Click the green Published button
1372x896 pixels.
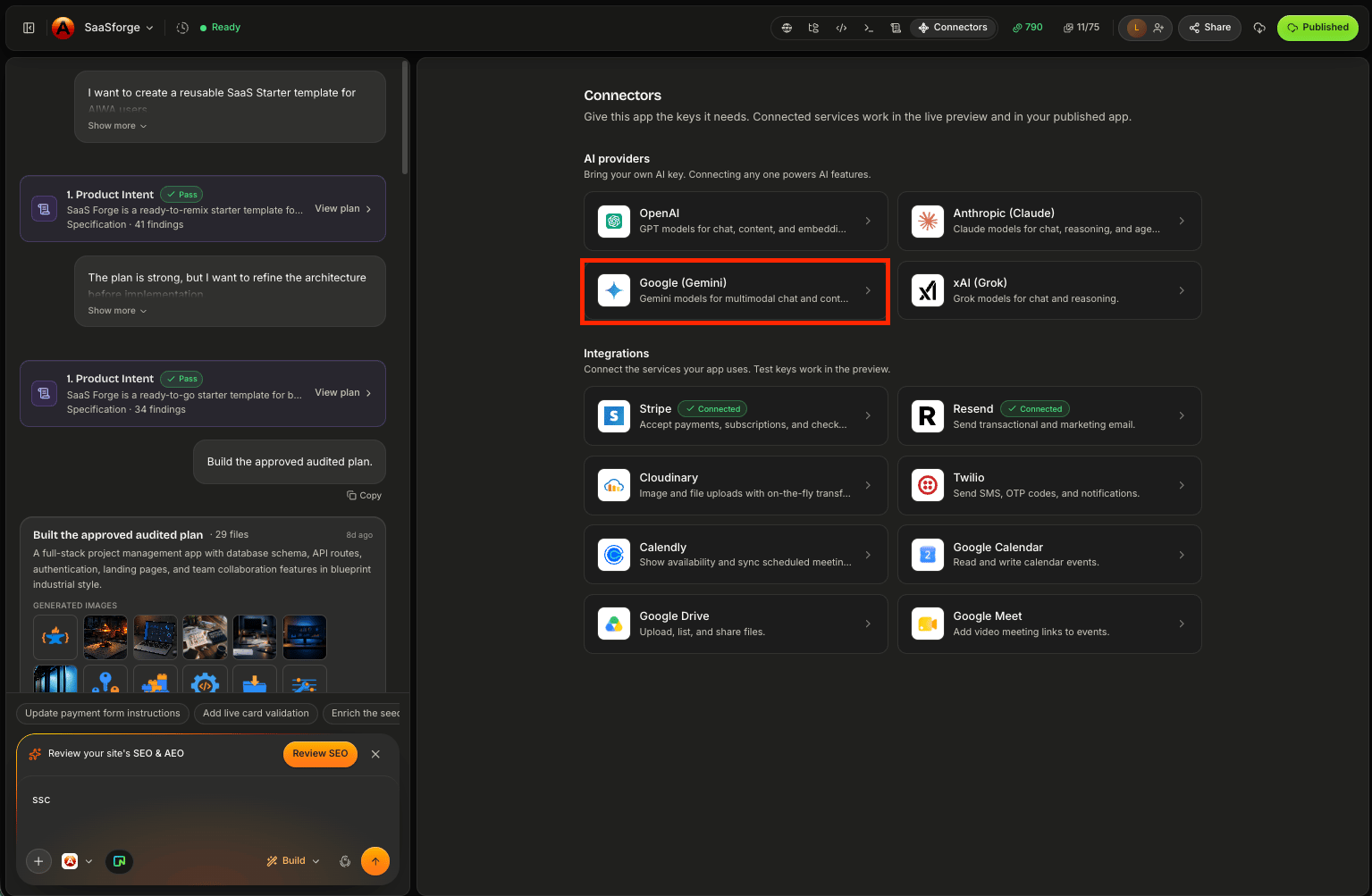1317,28
